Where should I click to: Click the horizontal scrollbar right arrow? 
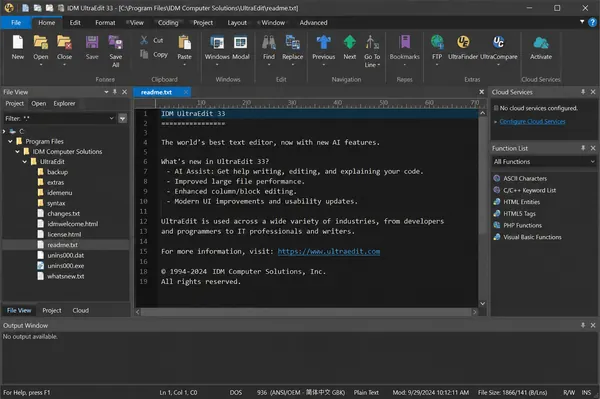pos(474,312)
